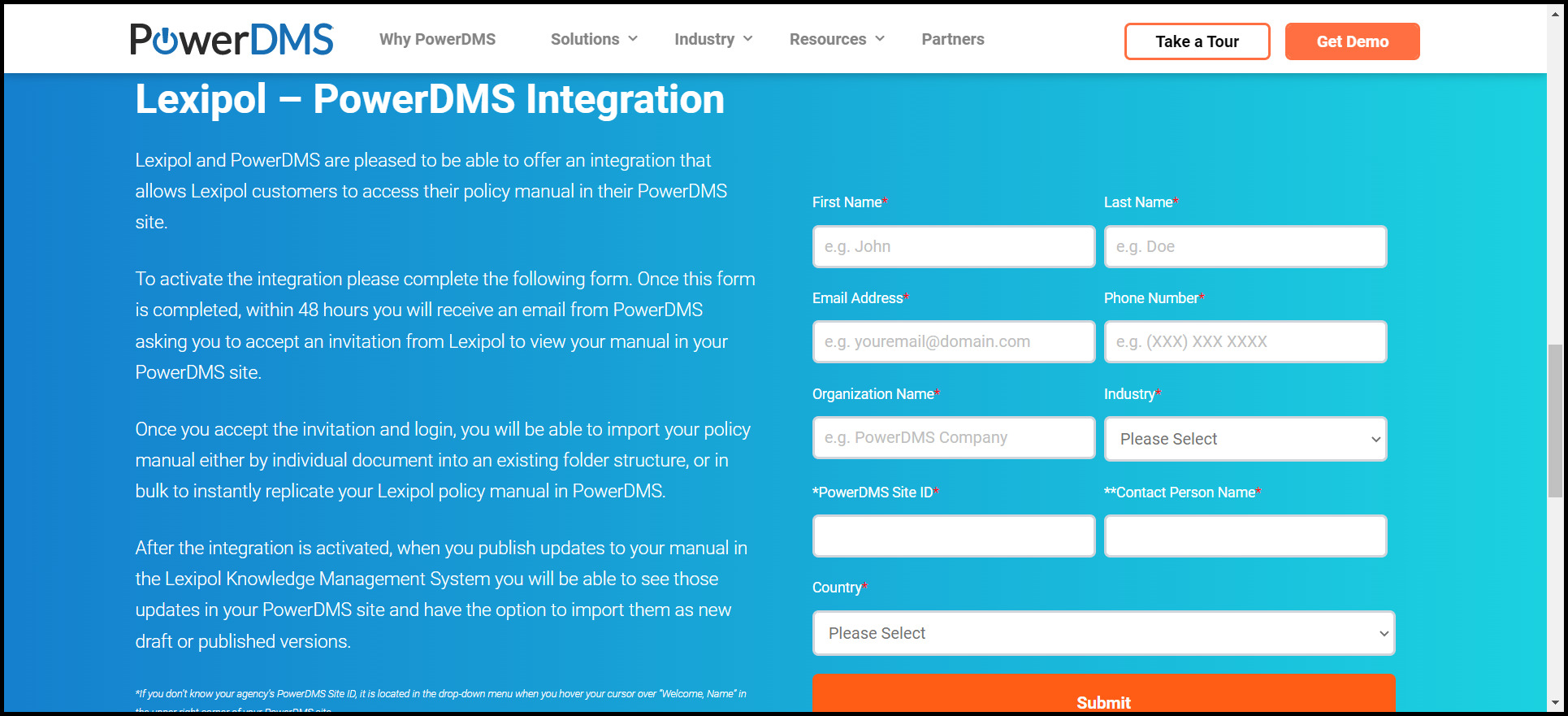1568x716 pixels.
Task: Click the Get Demo button
Action: click(1352, 41)
